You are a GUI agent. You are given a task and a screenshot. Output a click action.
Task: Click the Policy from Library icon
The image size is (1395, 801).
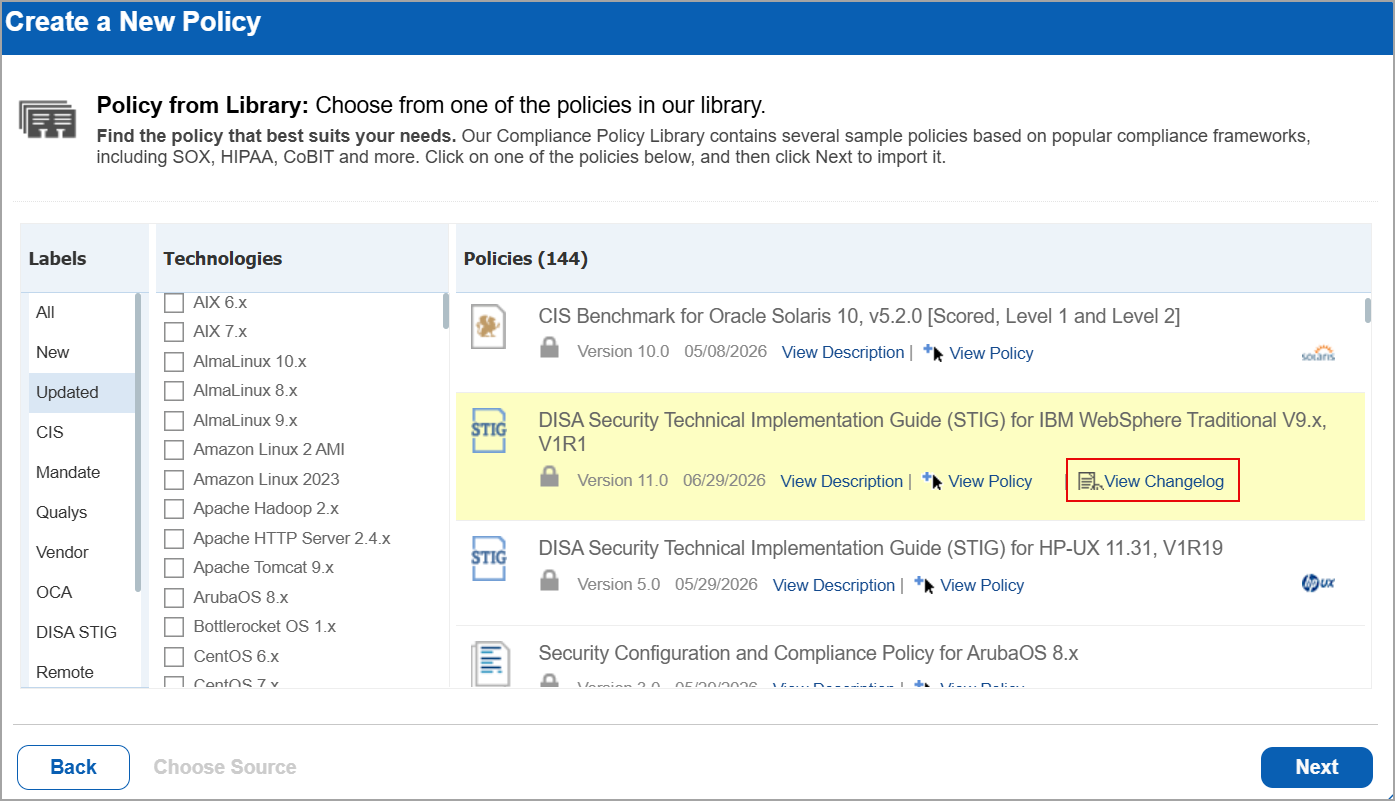[47, 119]
